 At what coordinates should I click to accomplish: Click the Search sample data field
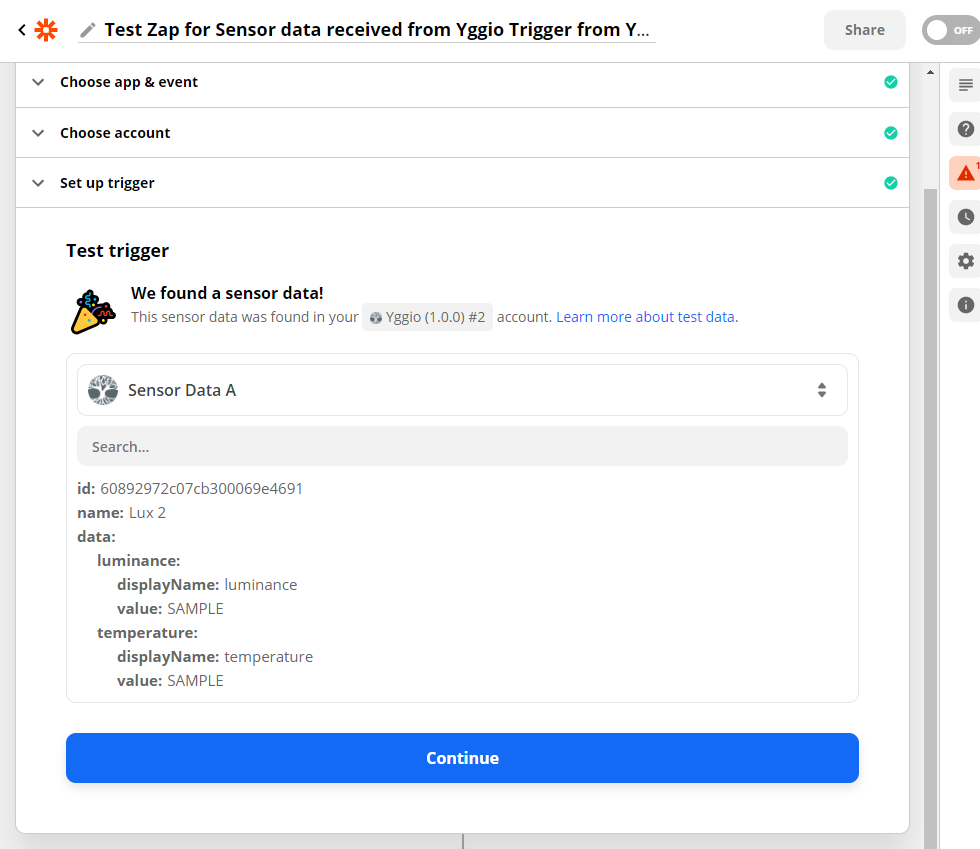(x=462, y=446)
